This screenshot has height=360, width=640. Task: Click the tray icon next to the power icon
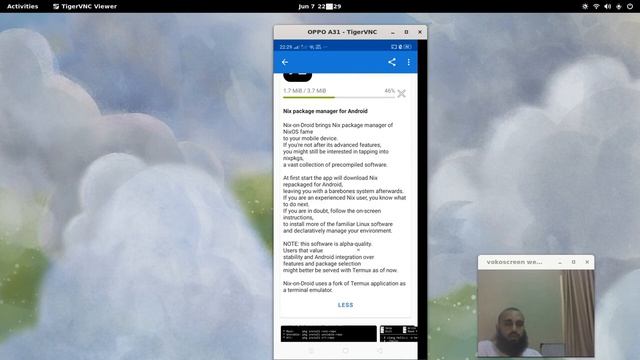click(619, 6)
